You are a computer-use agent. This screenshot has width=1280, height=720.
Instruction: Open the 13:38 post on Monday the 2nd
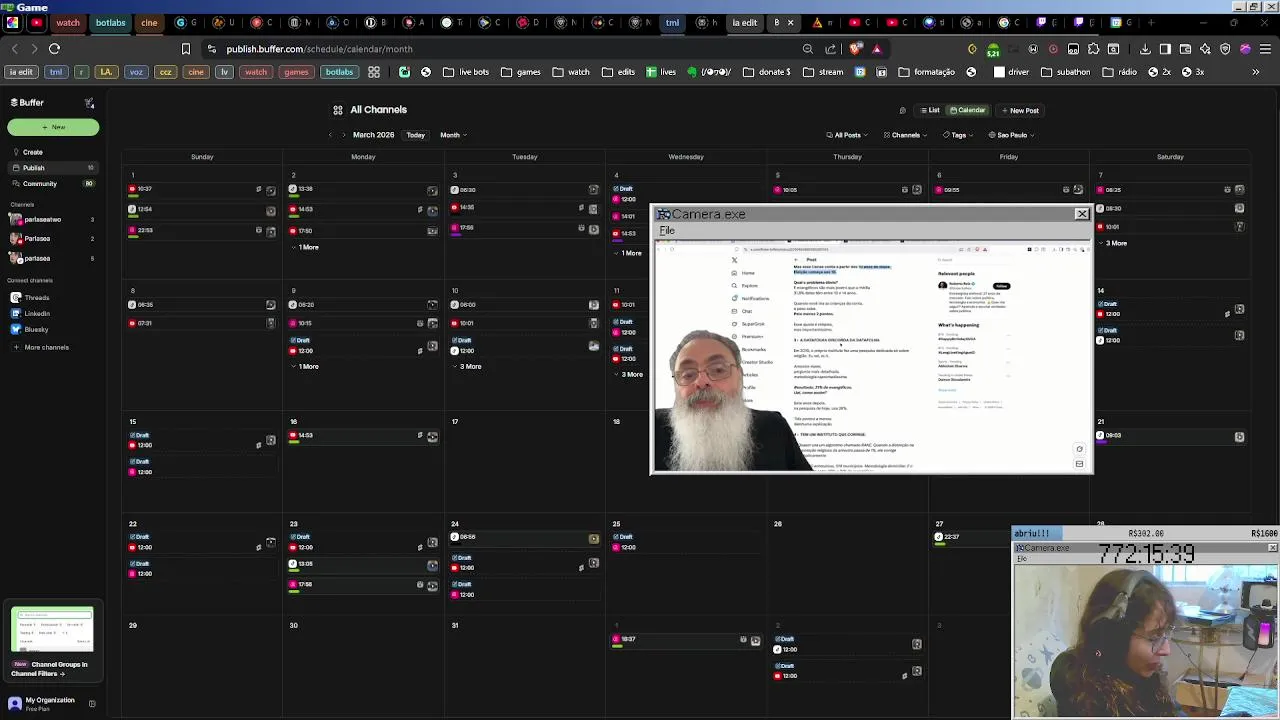(363, 189)
